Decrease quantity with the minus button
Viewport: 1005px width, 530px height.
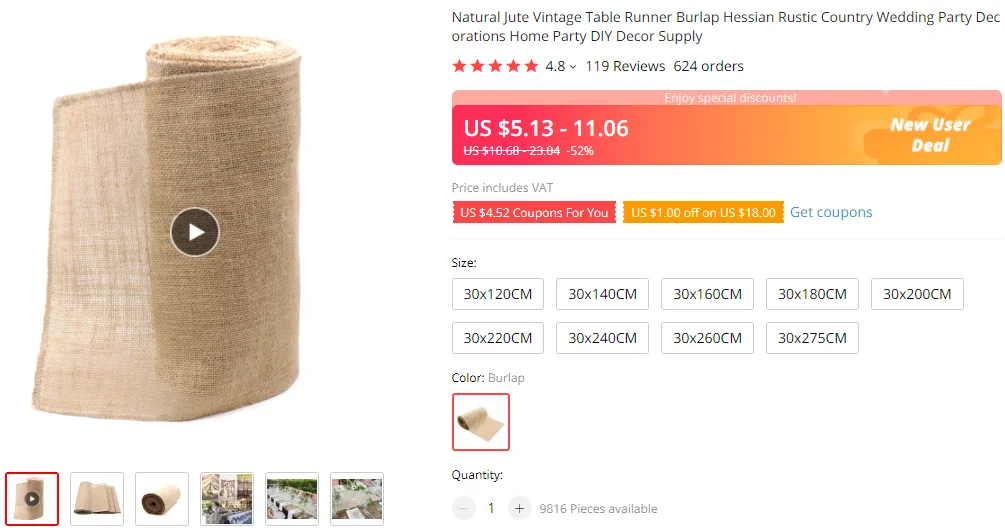[463, 508]
